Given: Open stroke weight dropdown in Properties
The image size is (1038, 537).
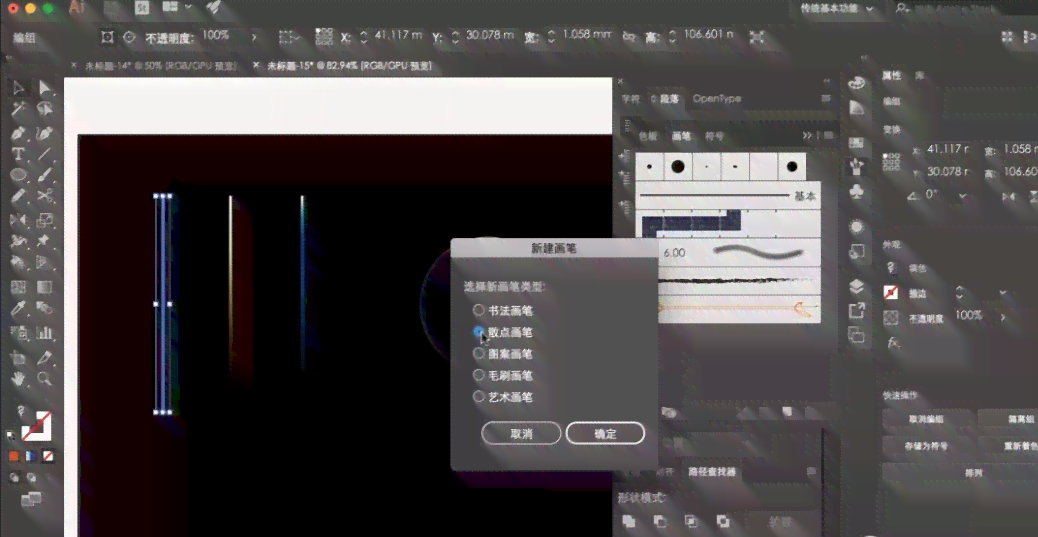Looking at the screenshot, I should [1003, 293].
